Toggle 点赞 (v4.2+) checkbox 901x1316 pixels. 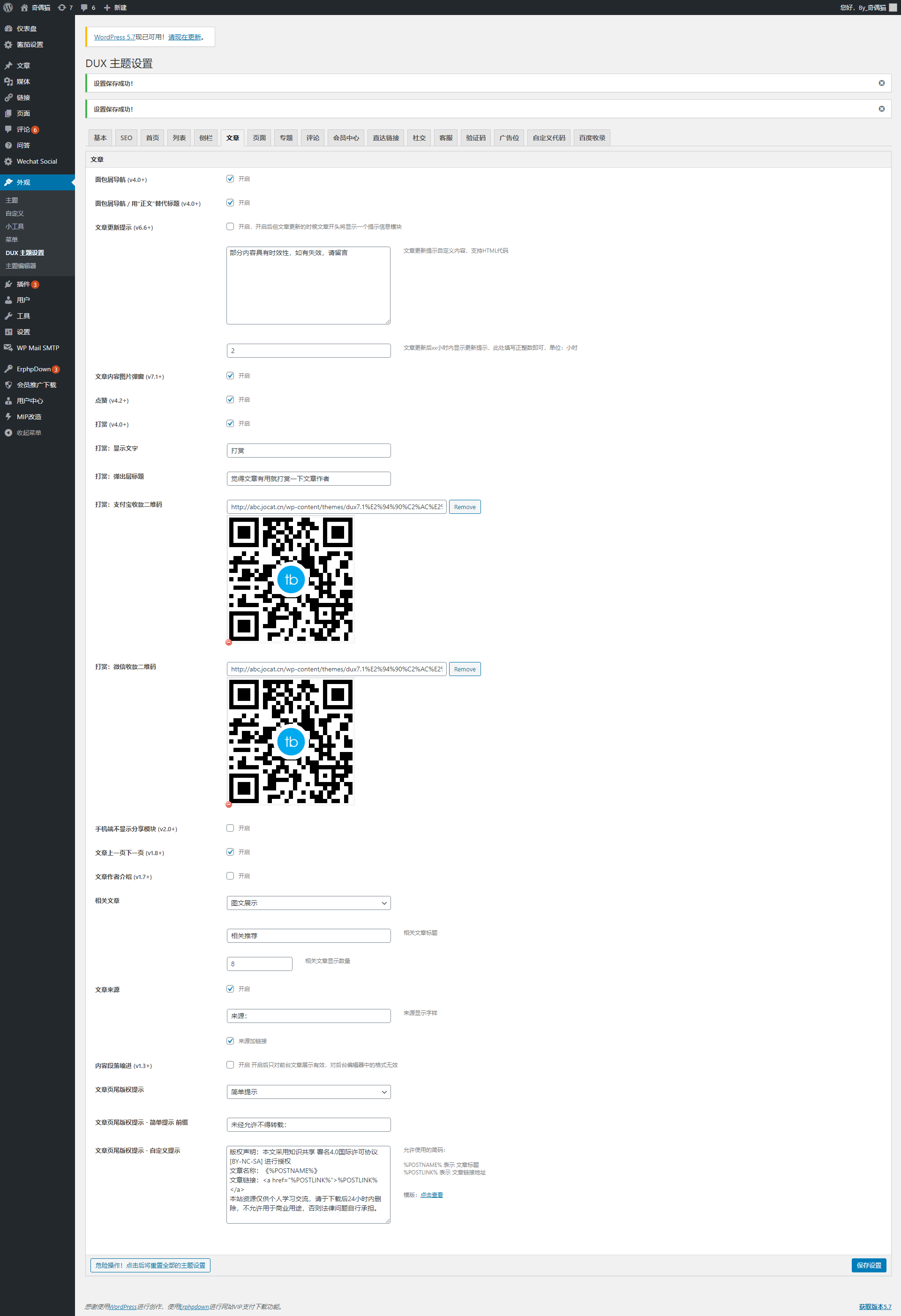[x=230, y=399]
